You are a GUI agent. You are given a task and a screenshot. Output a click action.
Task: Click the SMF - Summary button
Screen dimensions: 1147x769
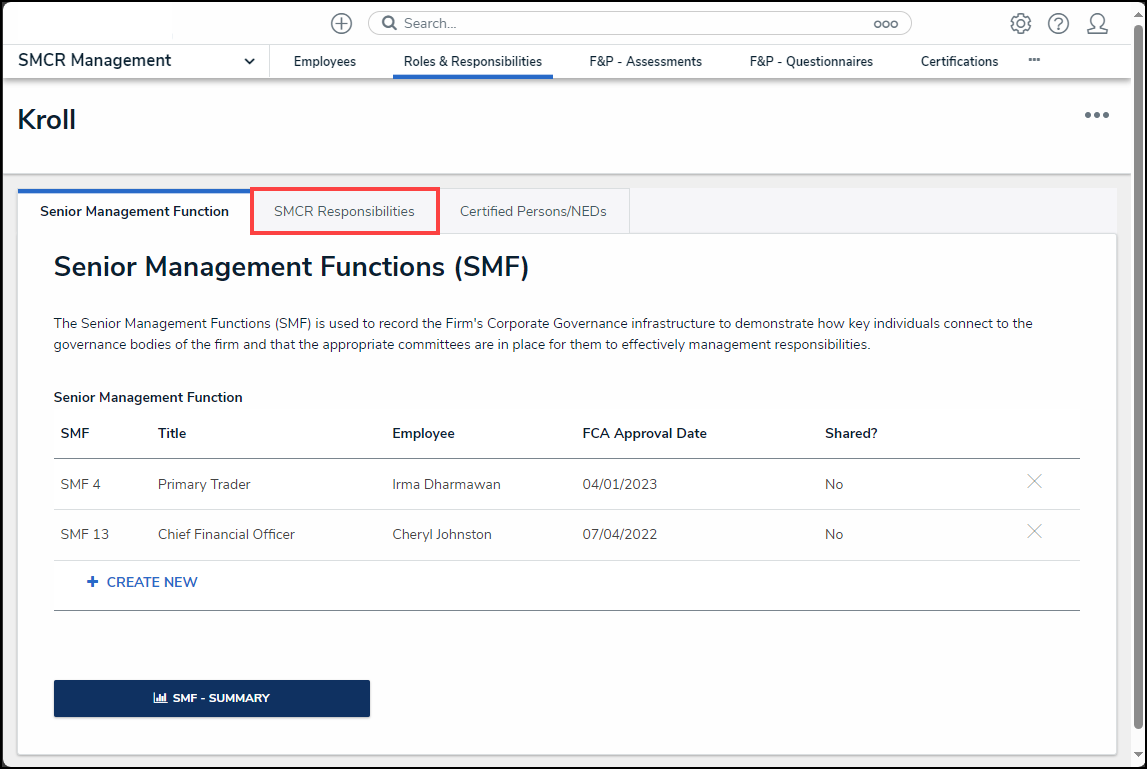[x=212, y=698]
